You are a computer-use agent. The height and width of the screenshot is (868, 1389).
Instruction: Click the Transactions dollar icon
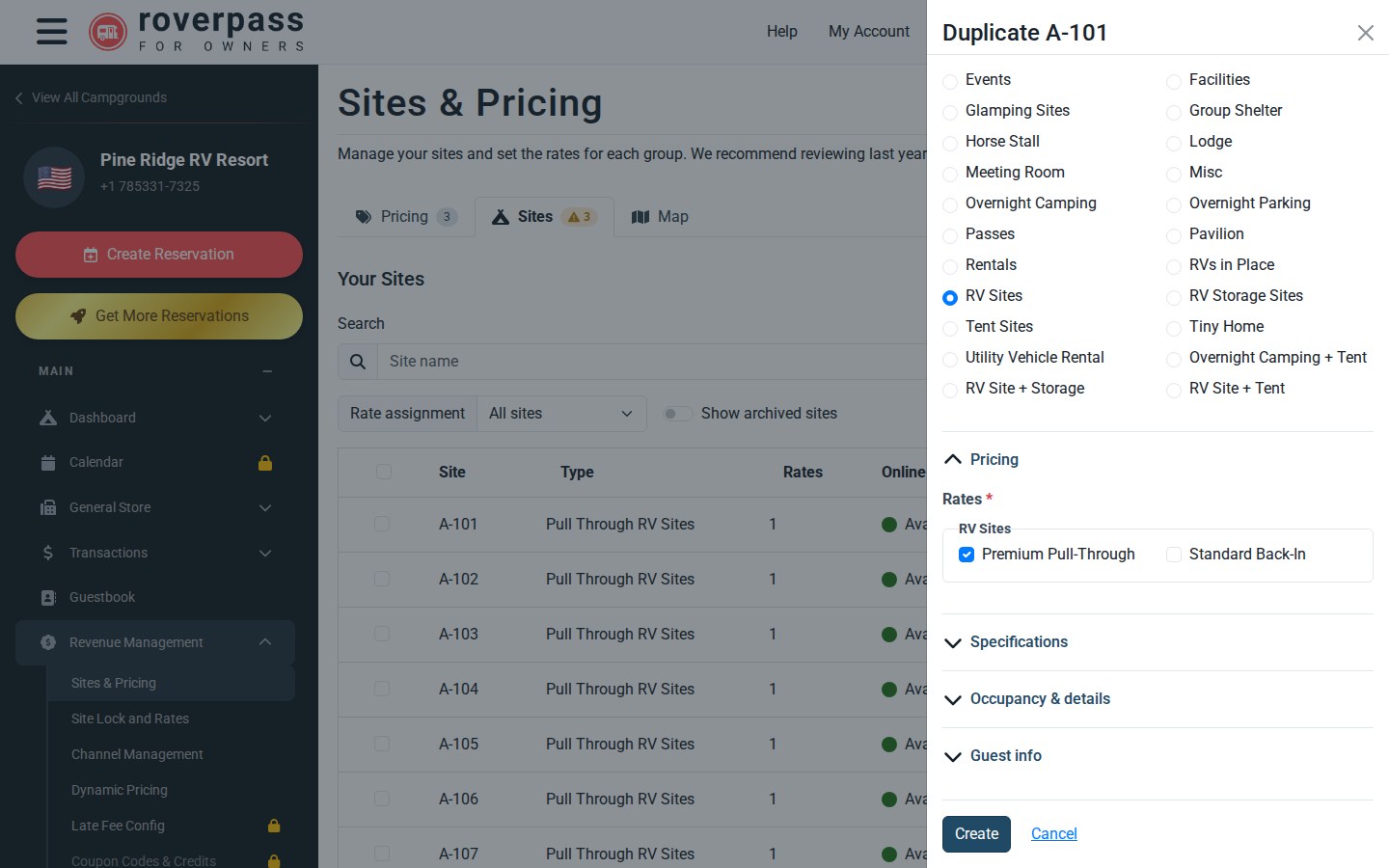[48, 553]
